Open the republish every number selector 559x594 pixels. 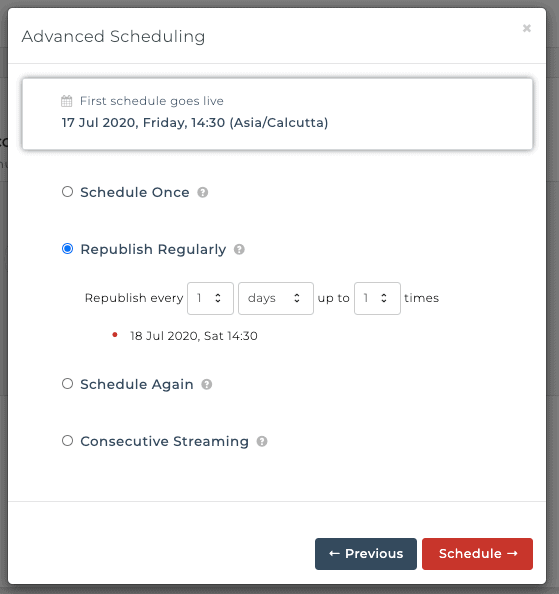coord(210,298)
